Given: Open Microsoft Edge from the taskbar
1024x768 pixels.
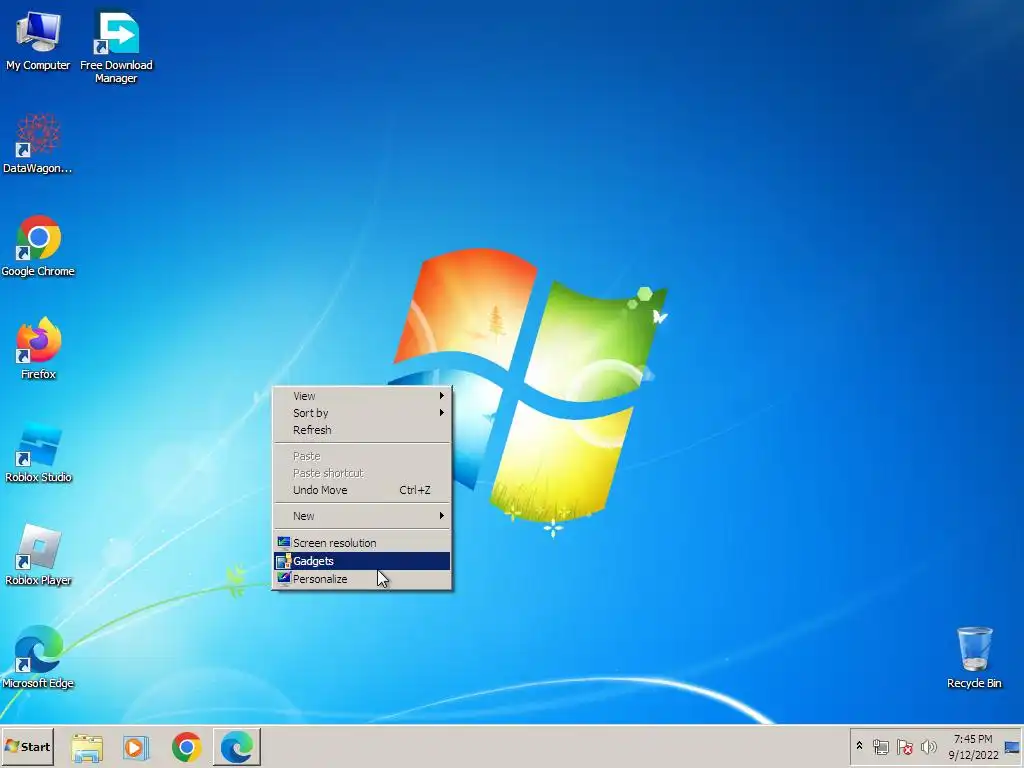Looking at the screenshot, I should click(x=236, y=747).
